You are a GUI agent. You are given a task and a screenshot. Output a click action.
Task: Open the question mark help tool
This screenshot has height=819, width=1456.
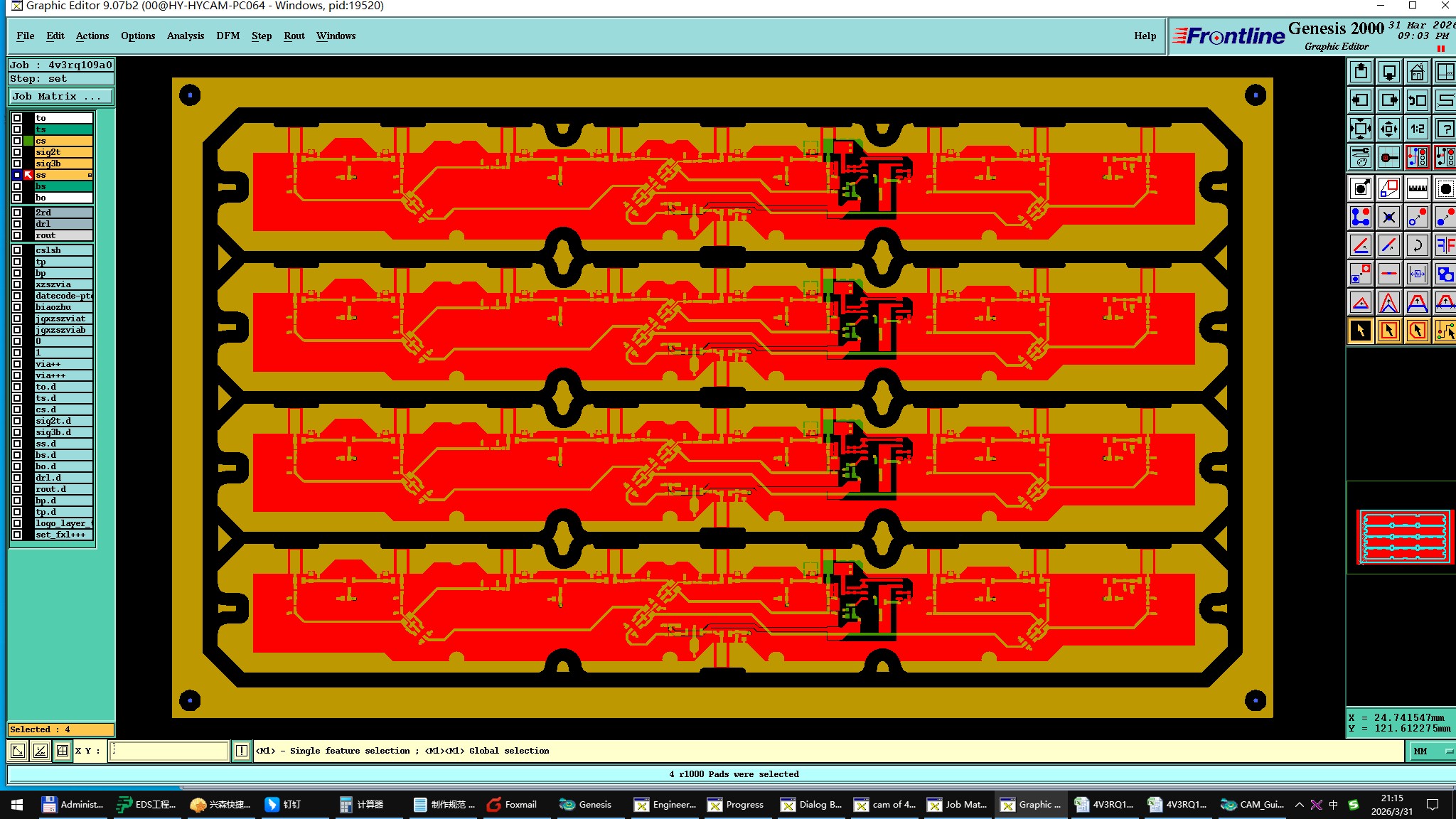[1445, 129]
